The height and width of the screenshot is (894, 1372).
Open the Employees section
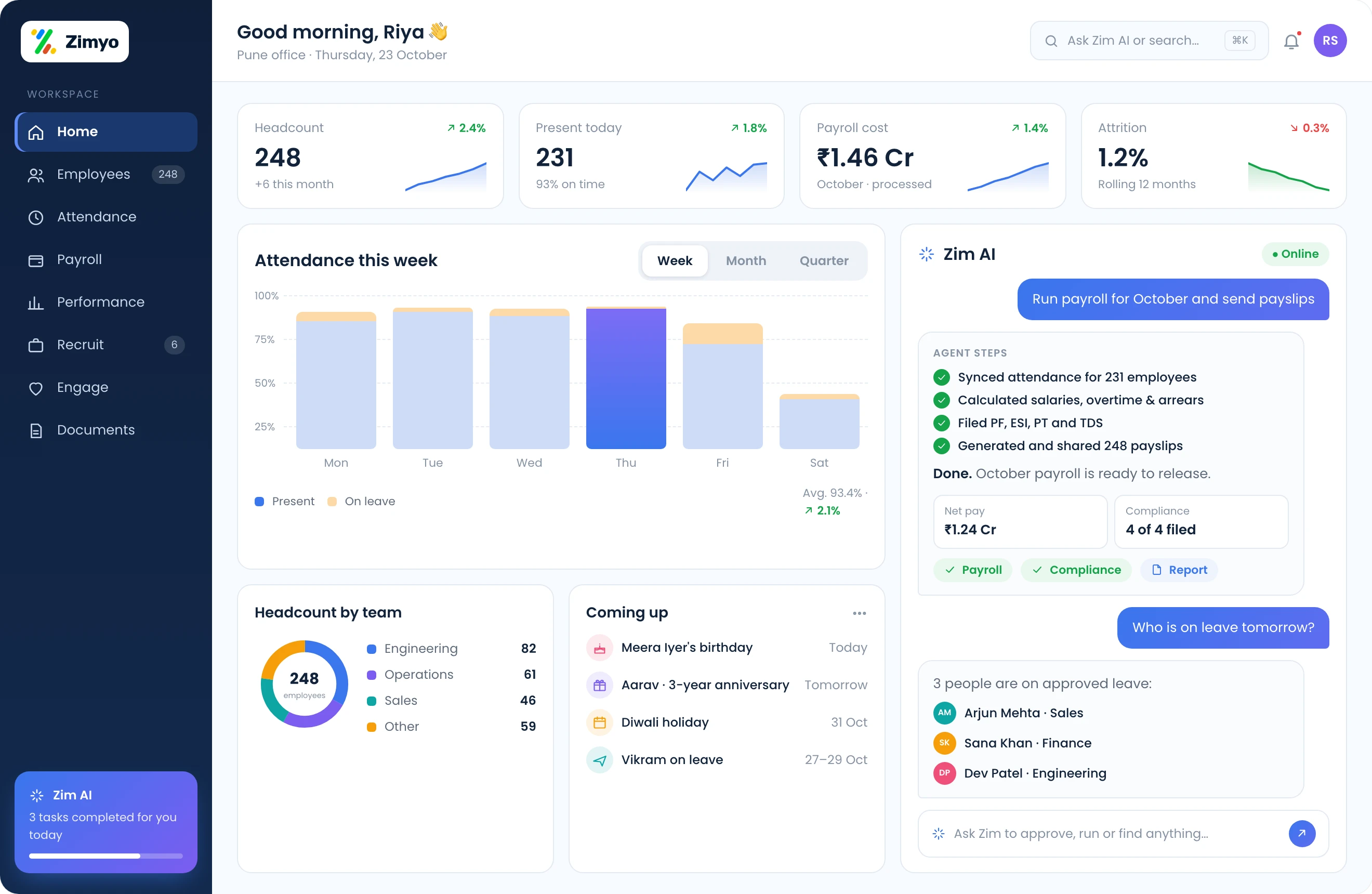[x=106, y=175]
